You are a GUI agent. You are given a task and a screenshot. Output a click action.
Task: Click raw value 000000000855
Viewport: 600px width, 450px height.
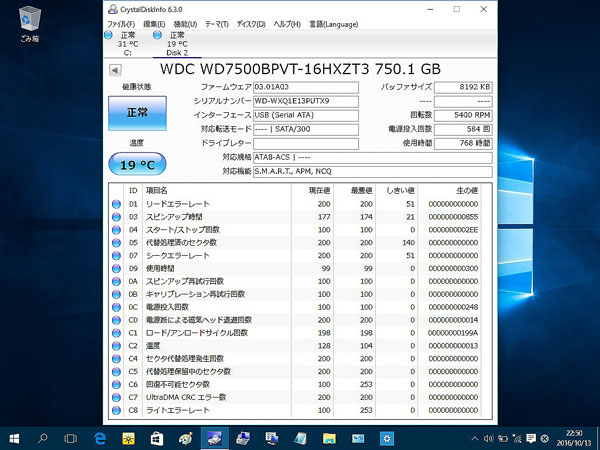(x=453, y=217)
